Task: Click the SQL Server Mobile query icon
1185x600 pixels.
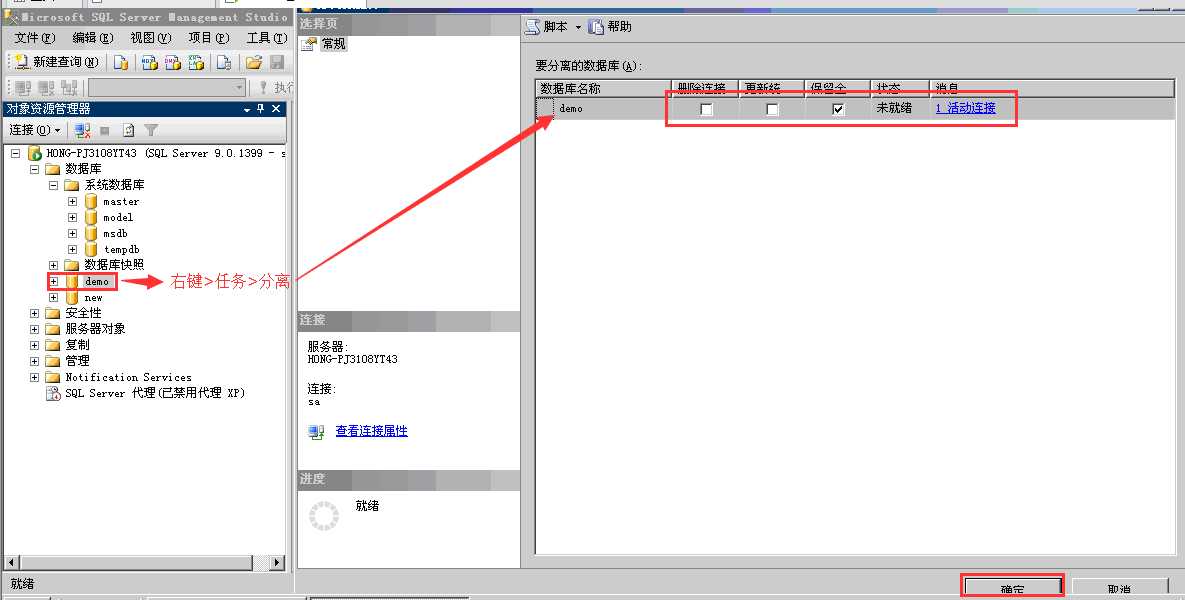Action: tap(224, 63)
